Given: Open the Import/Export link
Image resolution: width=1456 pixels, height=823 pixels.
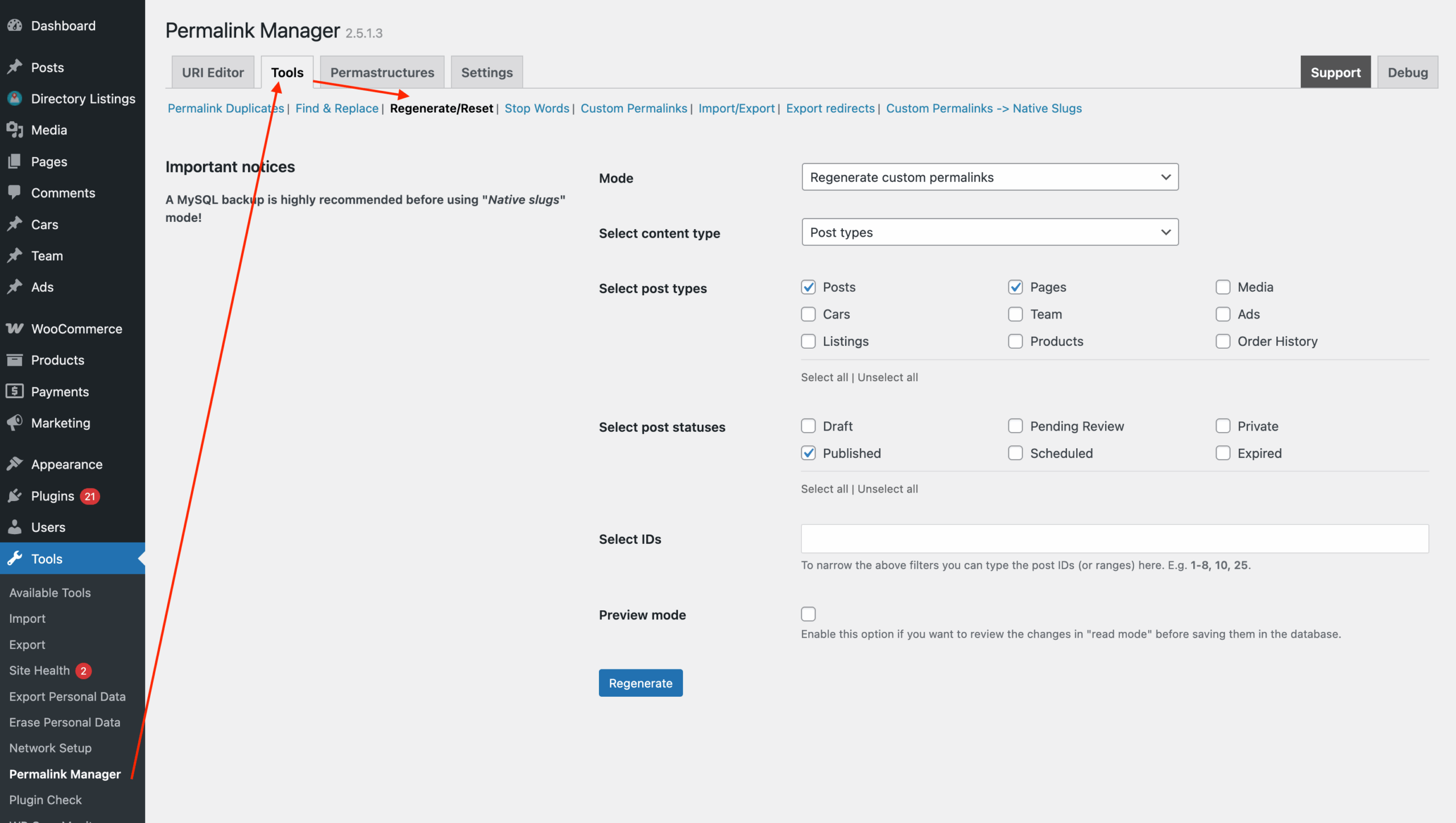Looking at the screenshot, I should pos(737,108).
